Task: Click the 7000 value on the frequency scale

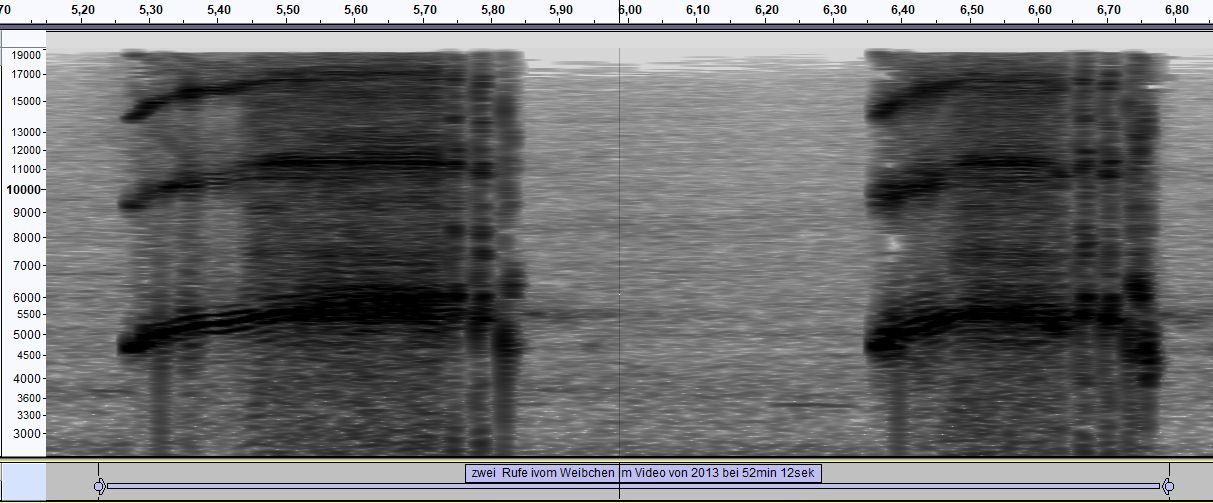Action: (x=27, y=266)
